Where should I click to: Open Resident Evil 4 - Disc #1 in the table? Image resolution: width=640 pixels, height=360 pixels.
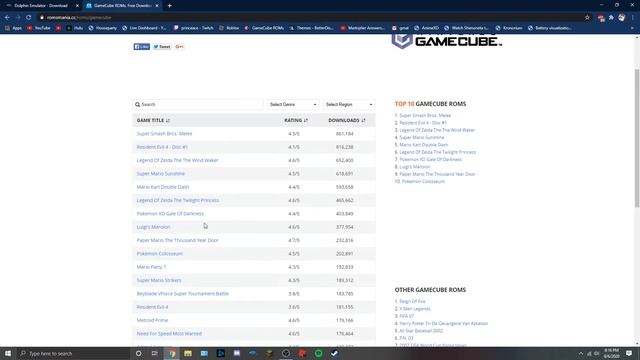point(162,147)
